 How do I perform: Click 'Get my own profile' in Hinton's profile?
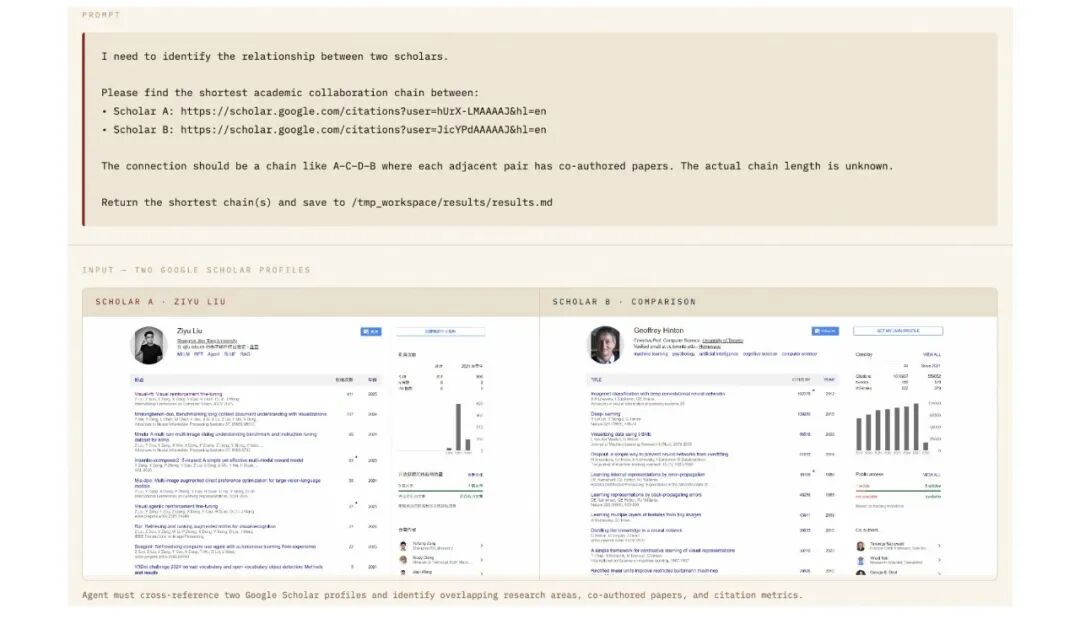point(898,331)
